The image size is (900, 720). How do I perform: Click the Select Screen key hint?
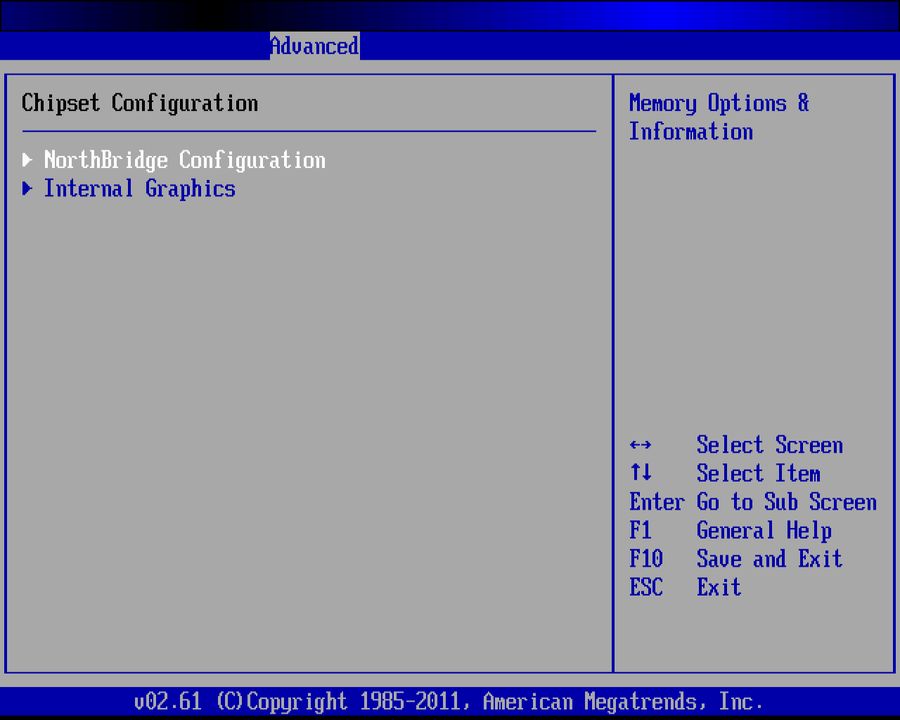coord(769,445)
